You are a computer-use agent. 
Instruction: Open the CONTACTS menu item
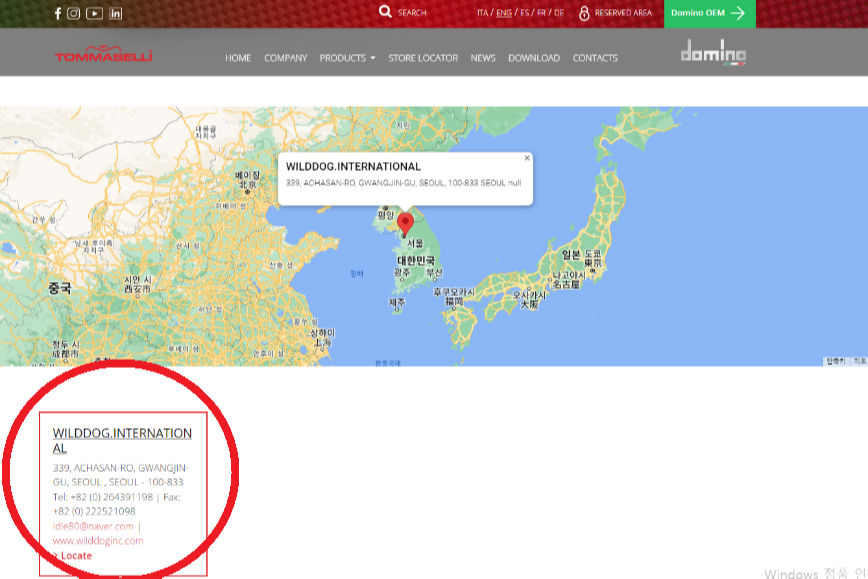coord(595,58)
